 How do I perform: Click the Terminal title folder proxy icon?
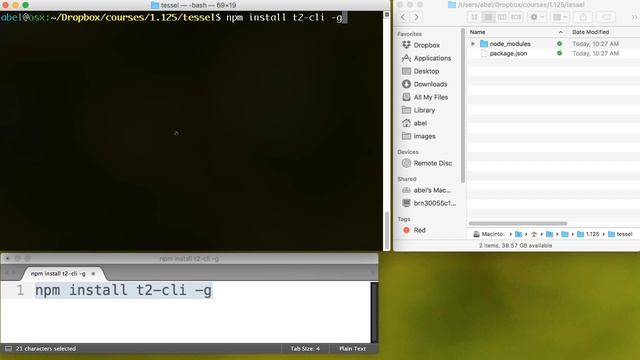click(155, 5)
